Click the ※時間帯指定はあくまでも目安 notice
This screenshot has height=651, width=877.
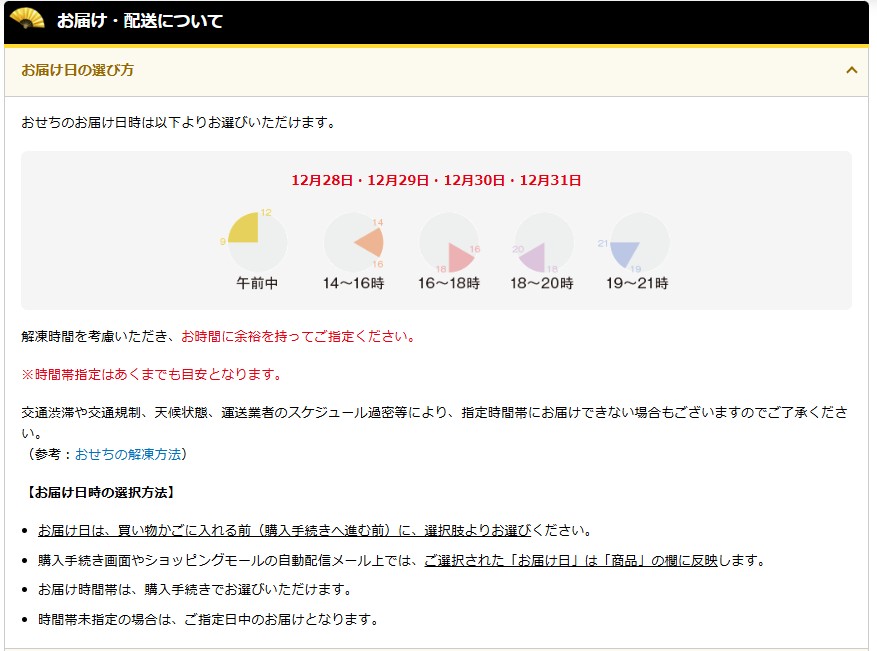point(152,374)
